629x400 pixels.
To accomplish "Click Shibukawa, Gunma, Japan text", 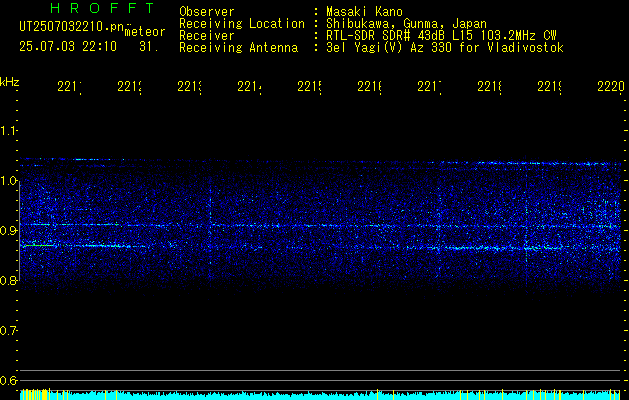I will 406,24.
